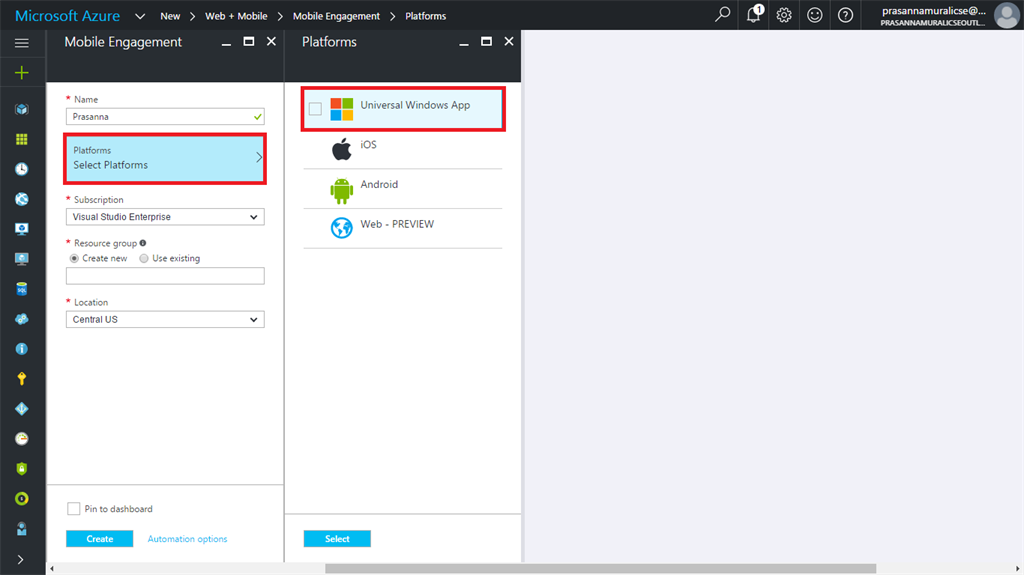The width and height of the screenshot is (1024, 575).
Task: Choose the iOS platform row
Action: point(403,150)
